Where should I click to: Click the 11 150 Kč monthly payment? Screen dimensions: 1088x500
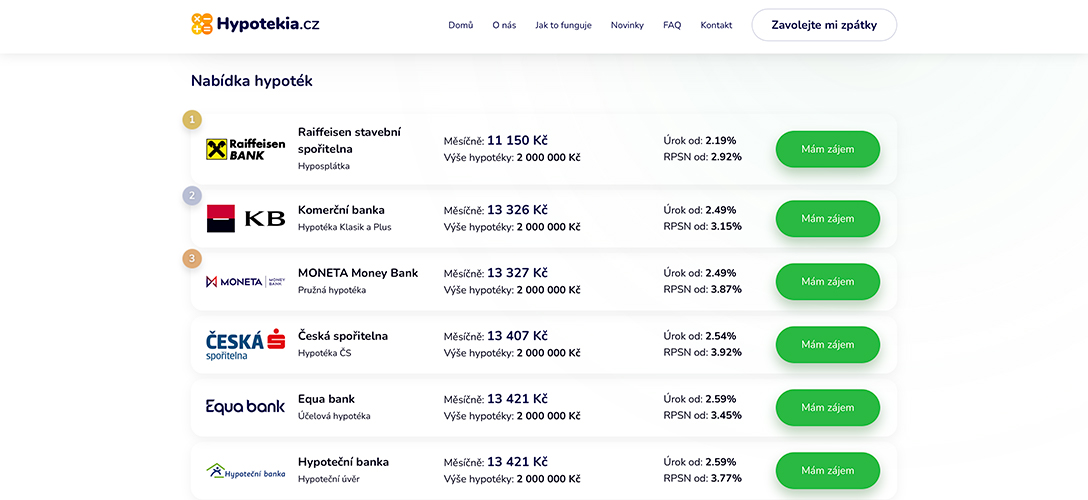[x=517, y=140]
